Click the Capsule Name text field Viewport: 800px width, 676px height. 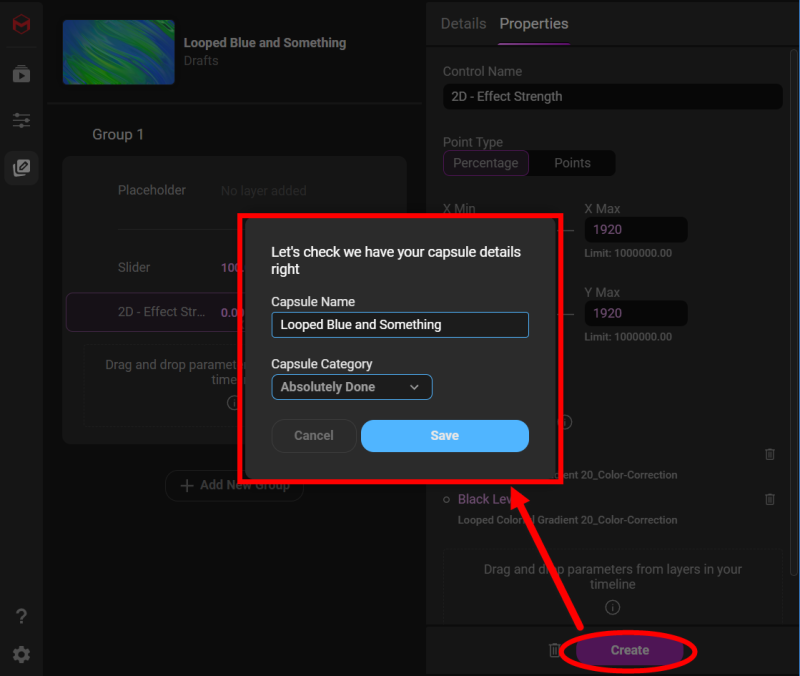click(400, 325)
